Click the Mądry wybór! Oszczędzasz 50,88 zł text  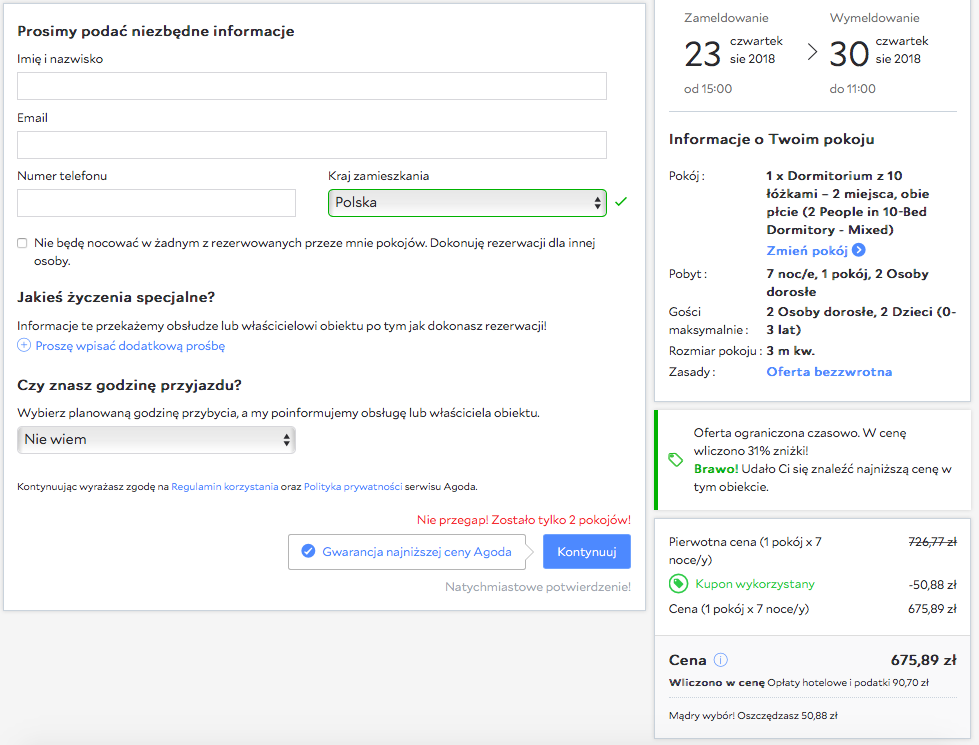pos(753,716)
